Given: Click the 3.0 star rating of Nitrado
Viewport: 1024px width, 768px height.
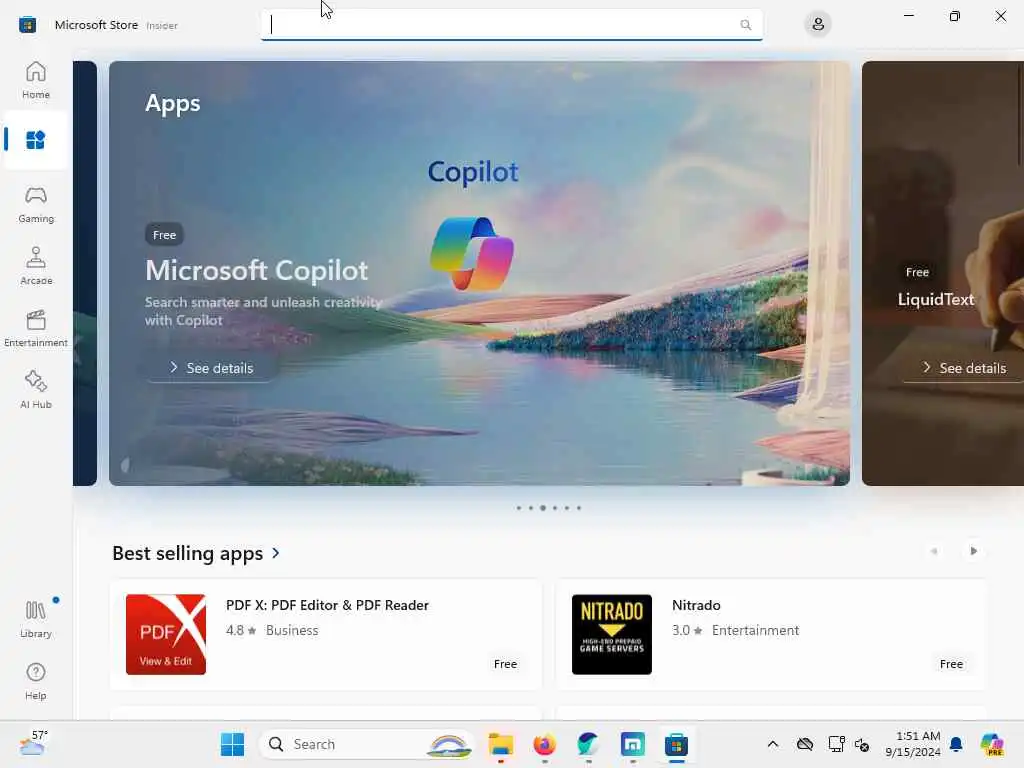Looking at the screenshot, I should pos(687,630).
